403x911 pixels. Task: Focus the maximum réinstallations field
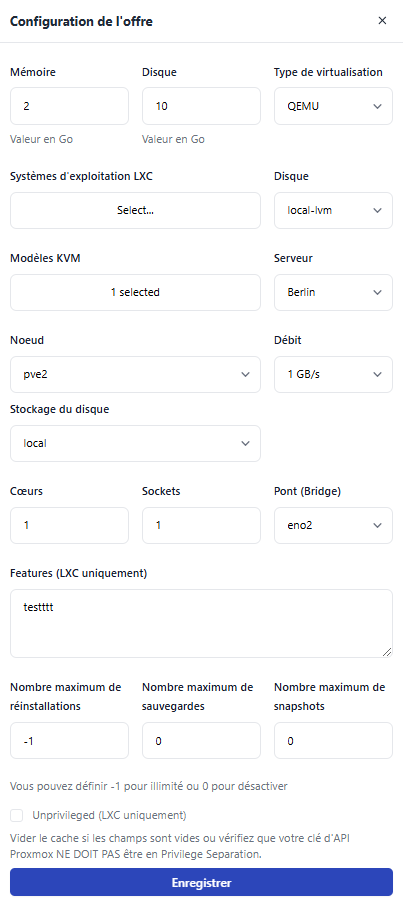pos(69,741)
